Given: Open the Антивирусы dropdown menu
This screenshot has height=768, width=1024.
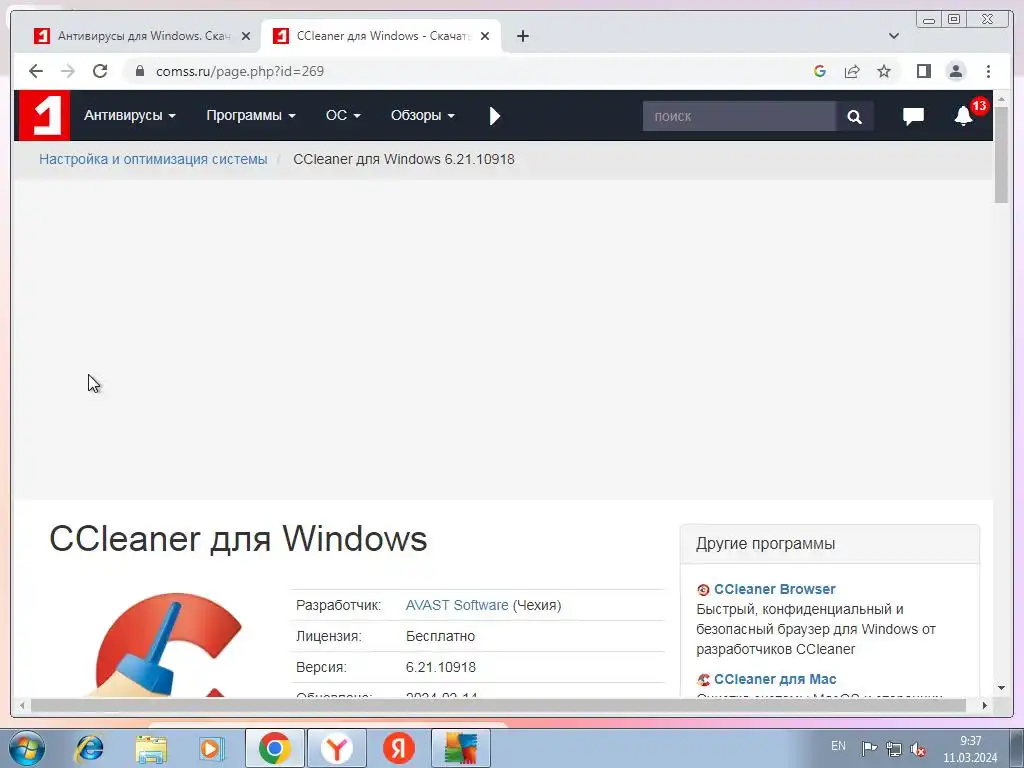Looking at the screenshot, I should coord(130,116).
